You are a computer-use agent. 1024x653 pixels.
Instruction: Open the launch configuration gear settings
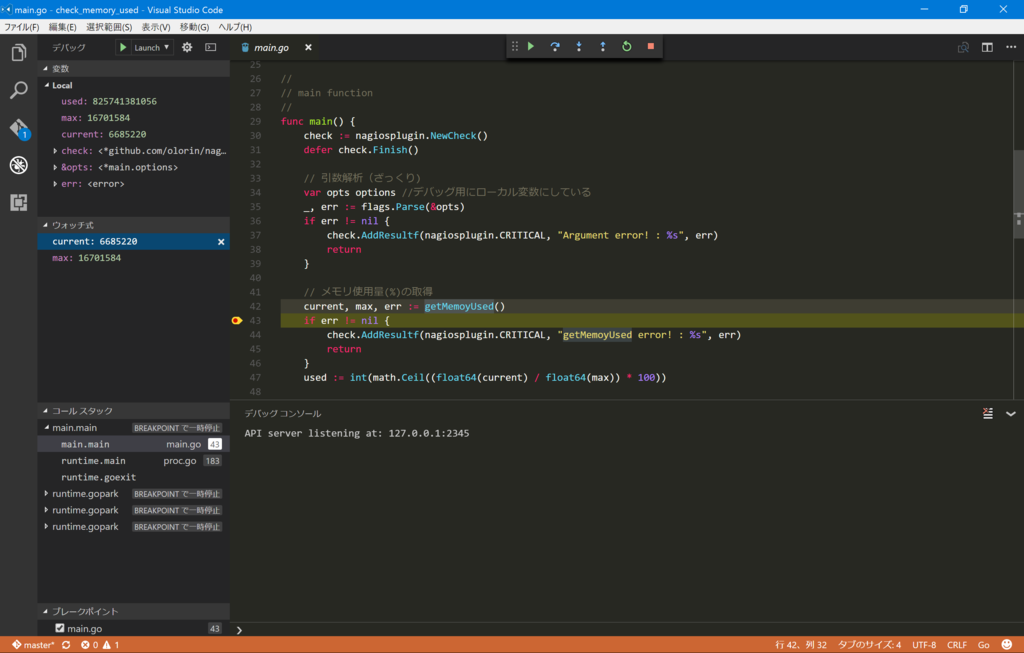click(x=186, y=46)
